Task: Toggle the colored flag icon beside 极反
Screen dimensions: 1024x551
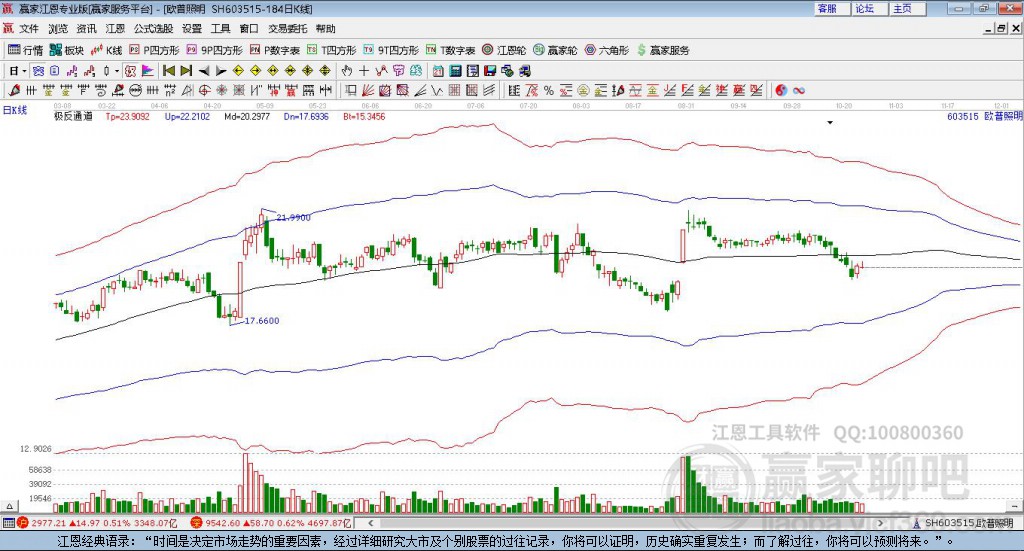Action: click(148, 71)
